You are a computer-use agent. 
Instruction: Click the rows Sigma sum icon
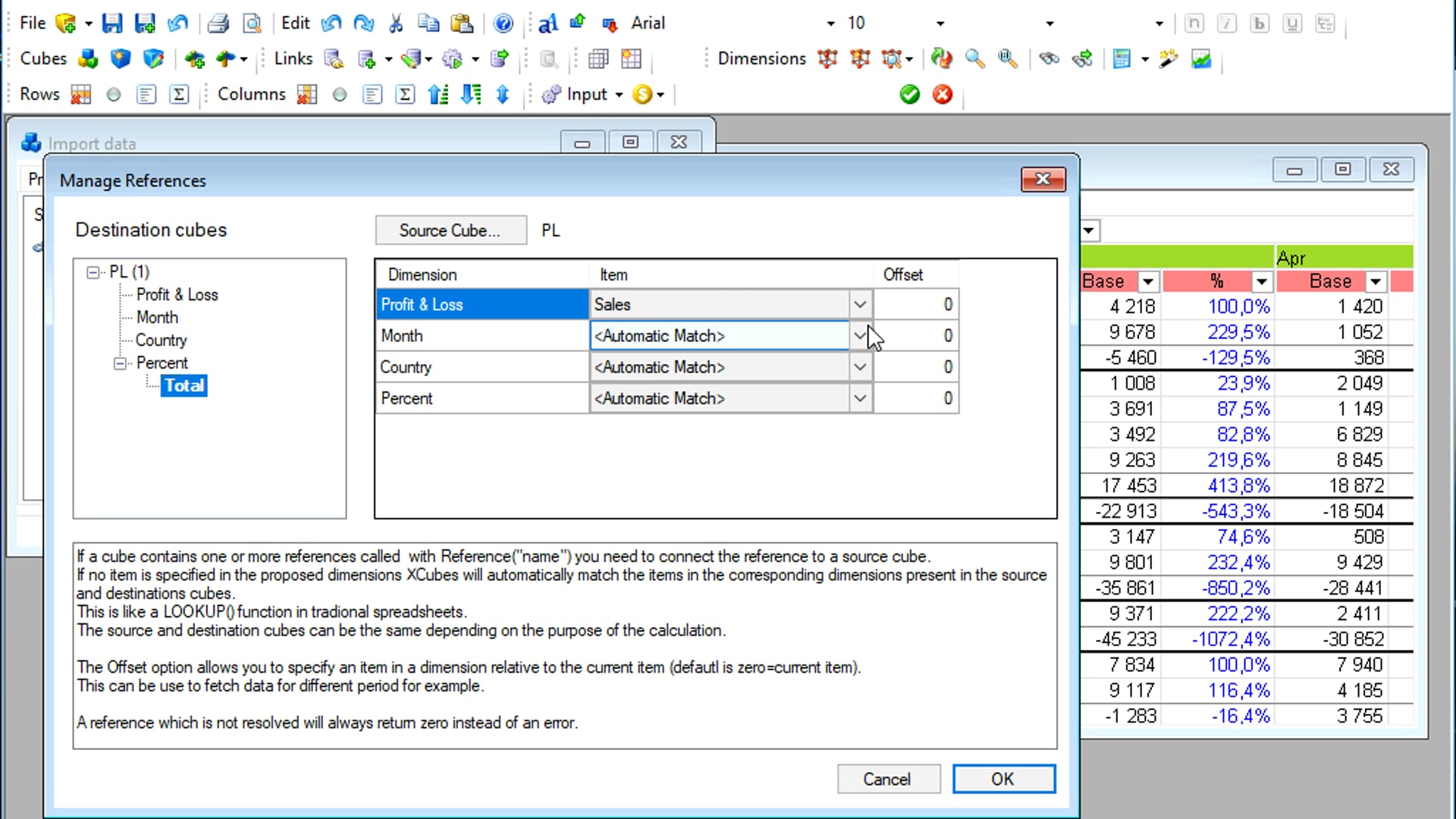pyautogui.click(x=179, y=94)
